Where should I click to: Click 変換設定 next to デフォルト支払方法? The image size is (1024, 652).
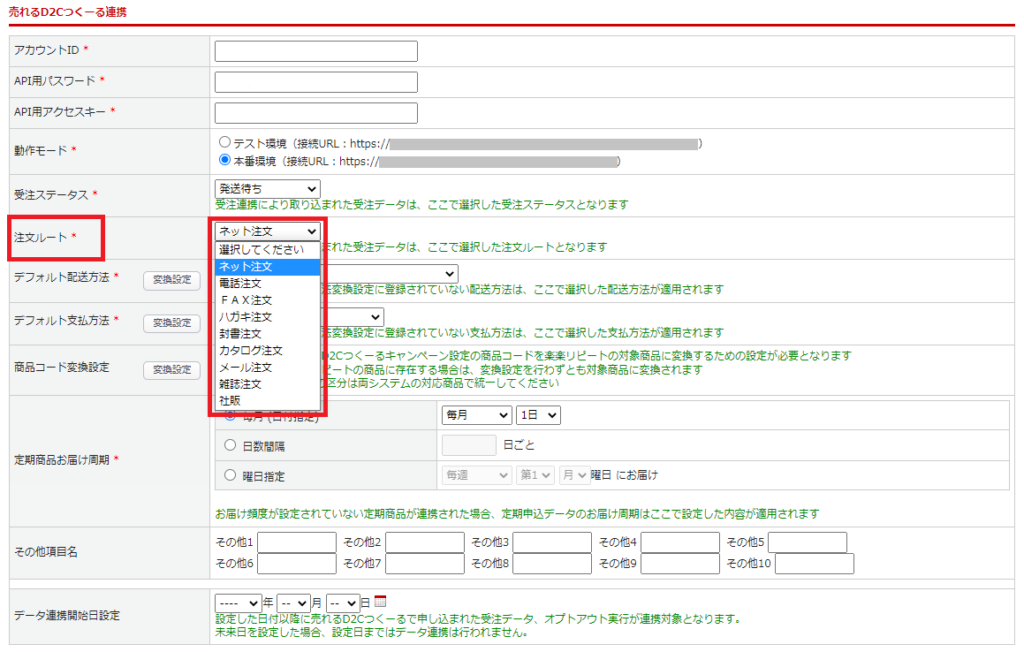(171, 323)
